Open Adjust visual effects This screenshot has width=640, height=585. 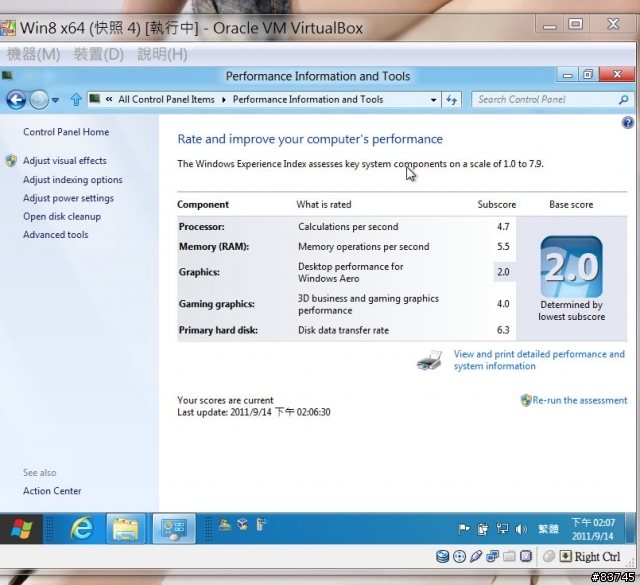click(64, 161)
